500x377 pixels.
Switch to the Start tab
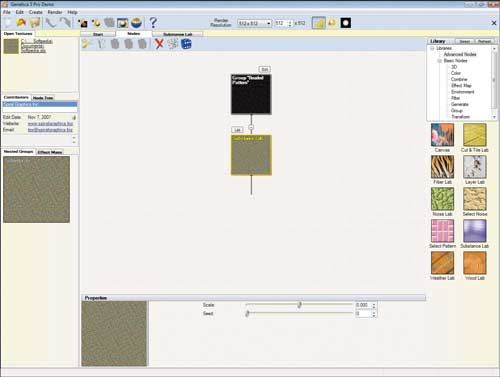point(98,34)
